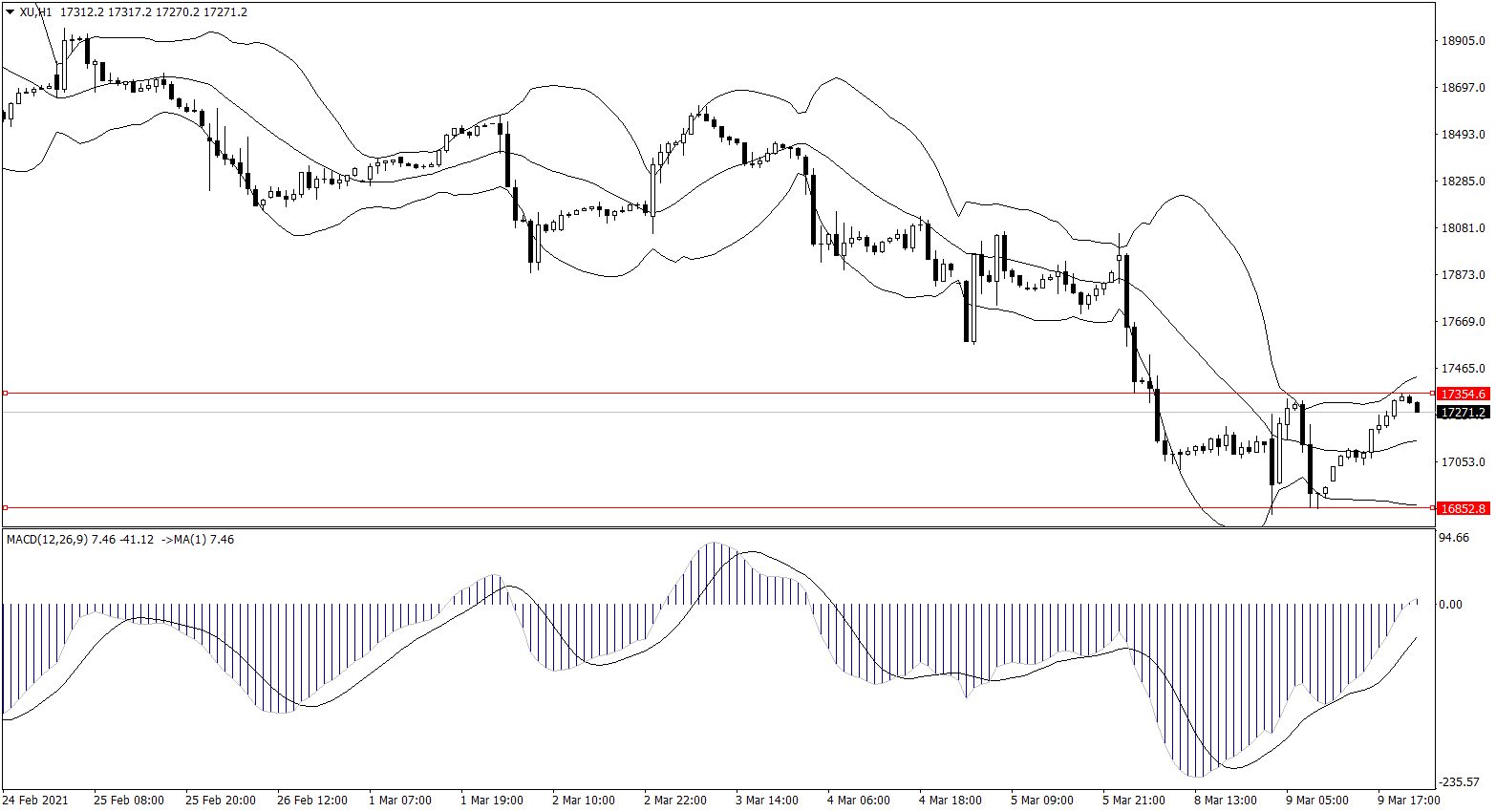Click the 17053.0 price axis label

pyautogui.click(x=1463, y=462)
